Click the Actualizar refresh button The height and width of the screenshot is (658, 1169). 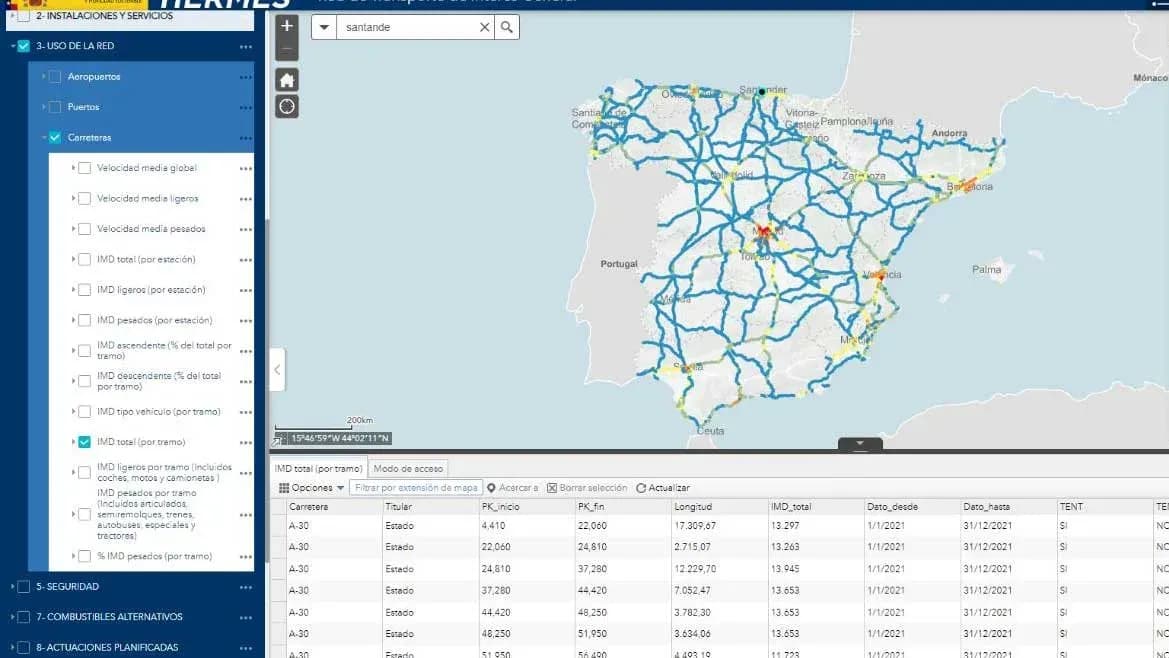pos(663,488)
